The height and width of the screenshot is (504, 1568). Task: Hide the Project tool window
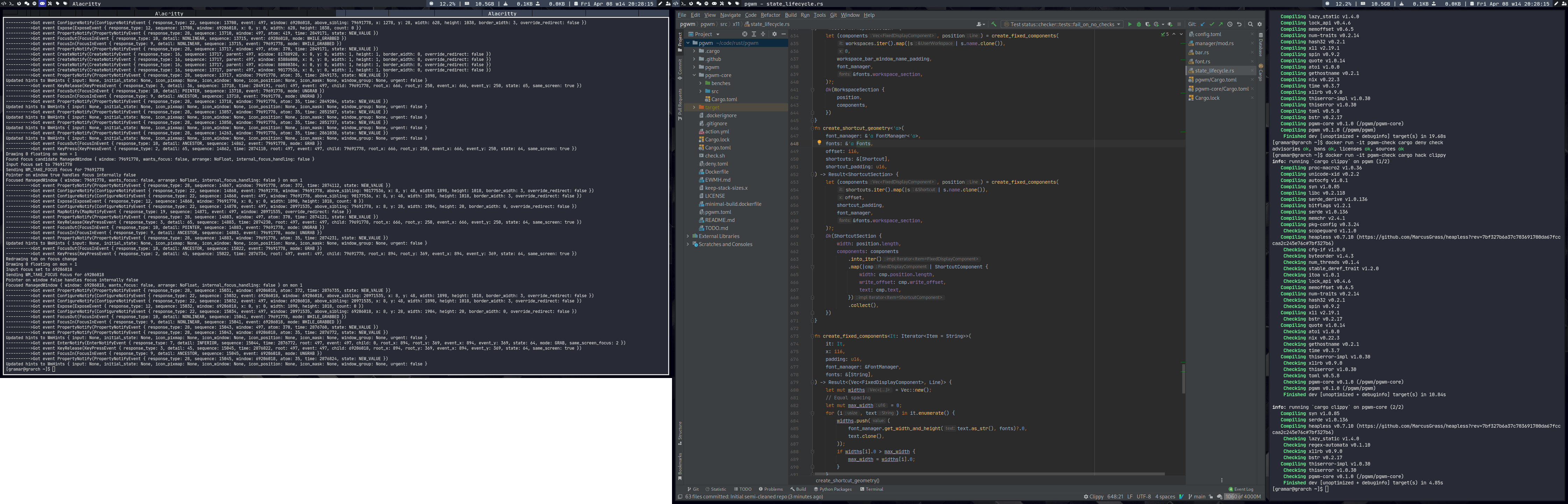784,34
